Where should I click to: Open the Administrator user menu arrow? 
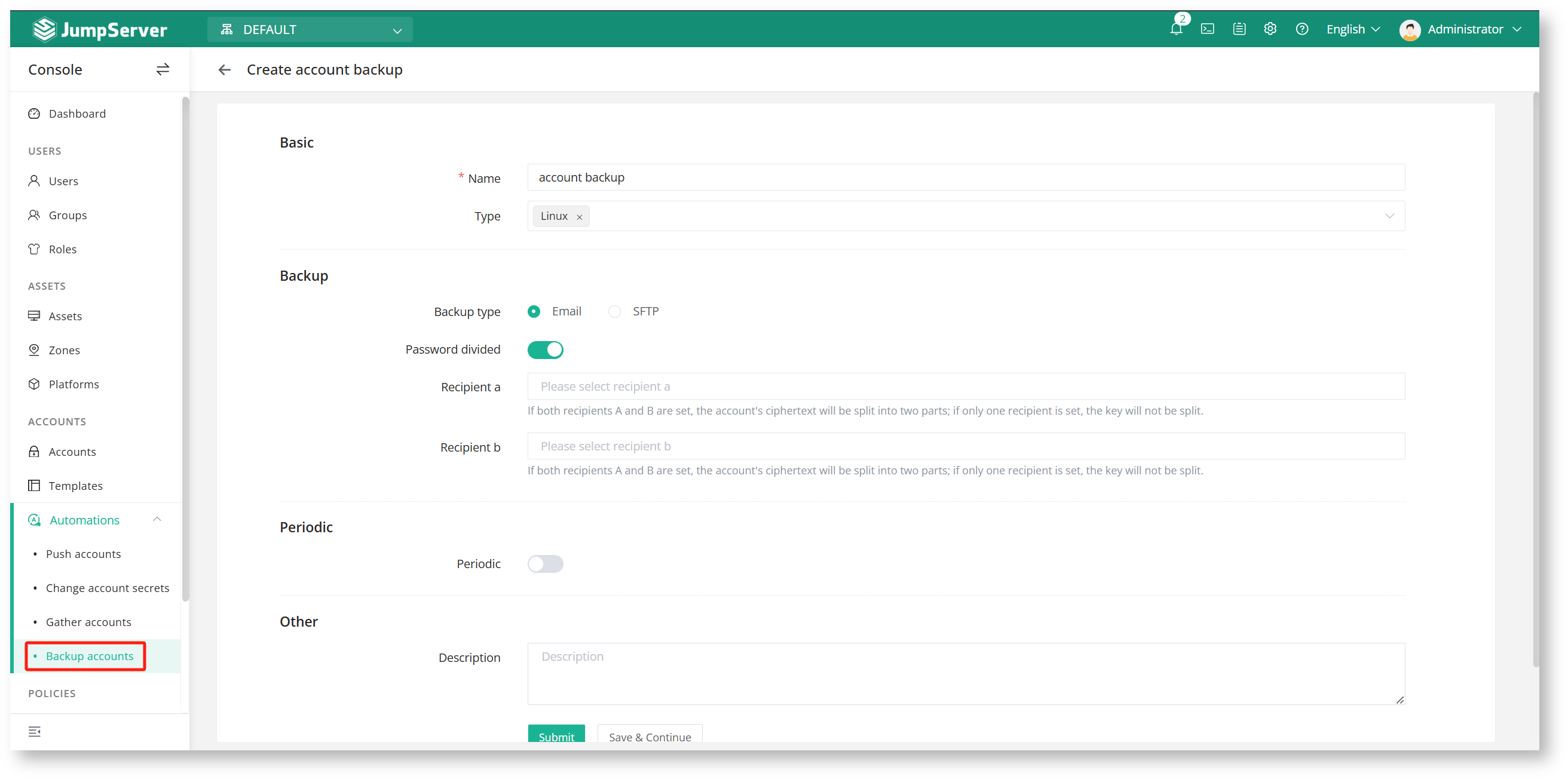[x=1517, y=29]
